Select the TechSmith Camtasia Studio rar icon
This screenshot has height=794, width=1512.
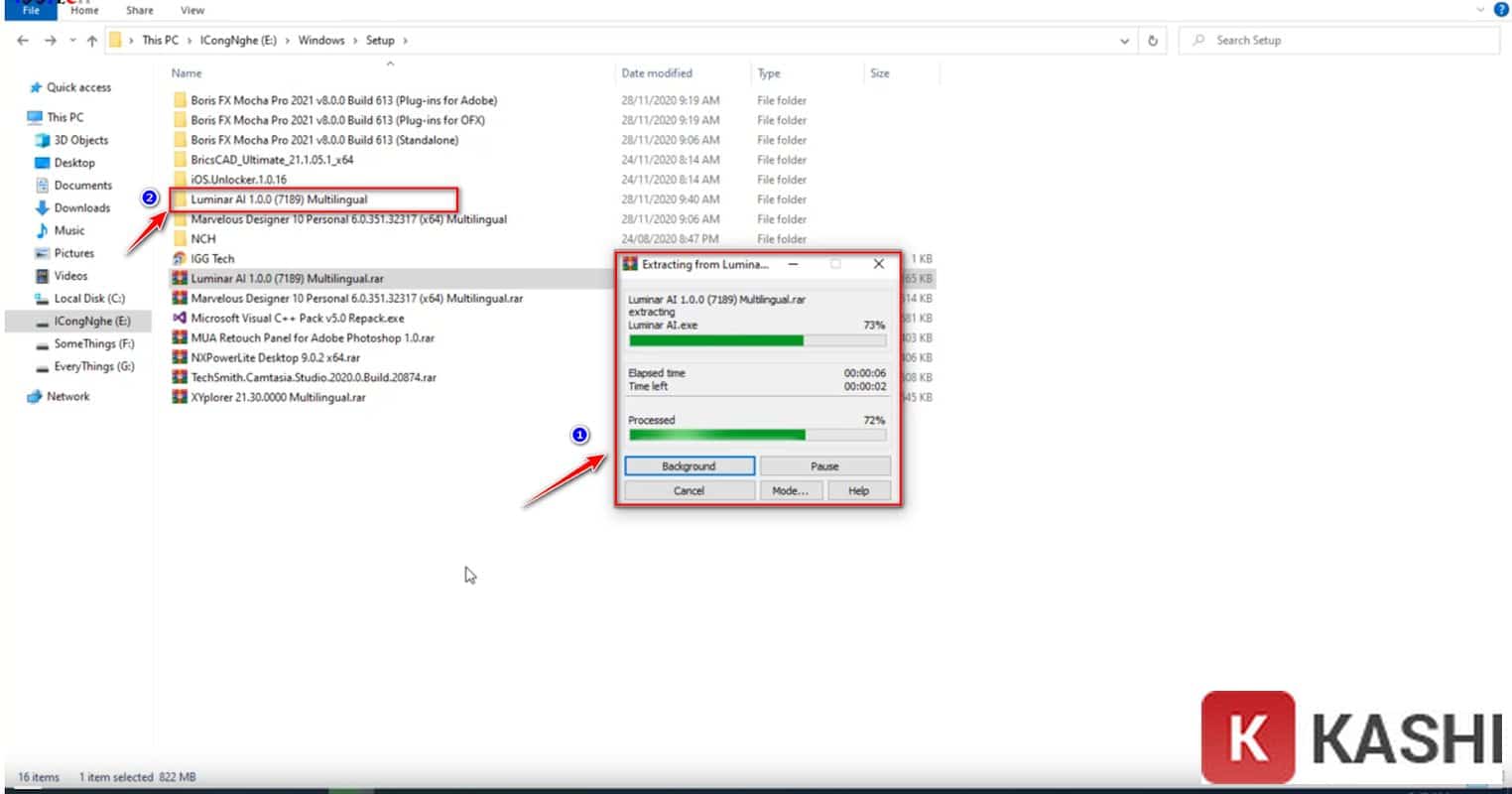[x=180, y=377]
